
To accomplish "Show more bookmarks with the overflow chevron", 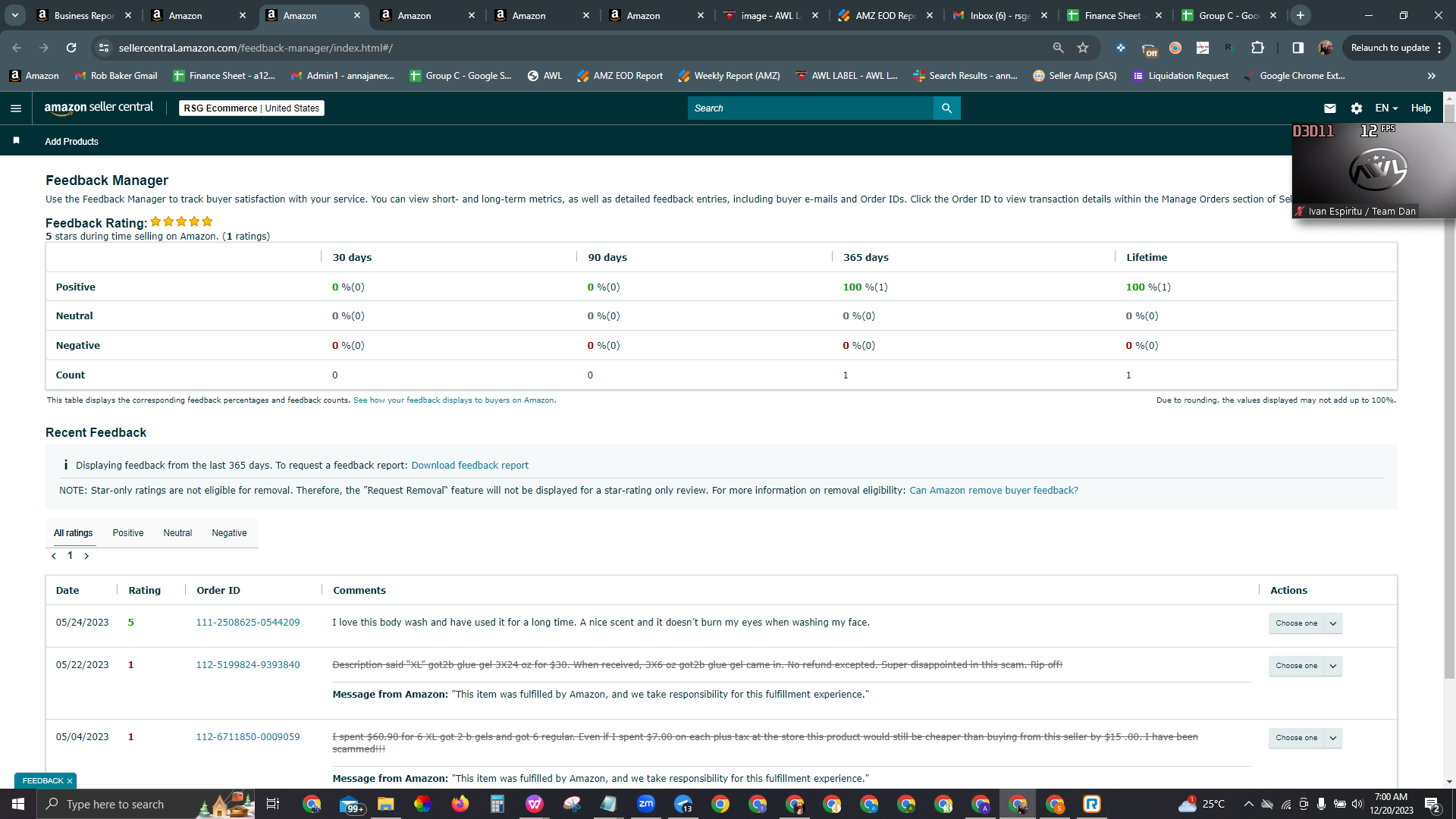I will tap(1432, 76).
